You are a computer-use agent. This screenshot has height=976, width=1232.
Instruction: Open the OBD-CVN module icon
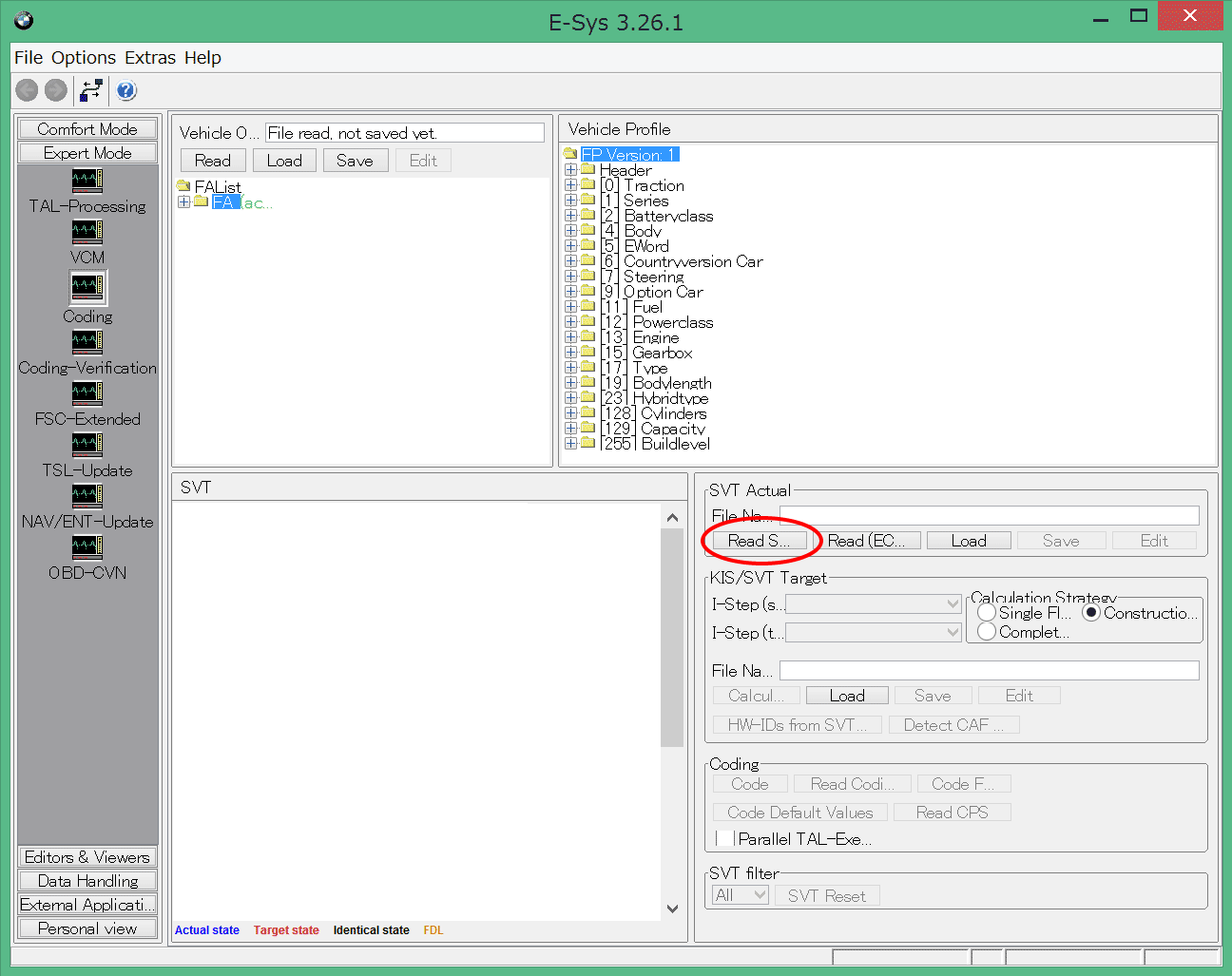(87, 546)
